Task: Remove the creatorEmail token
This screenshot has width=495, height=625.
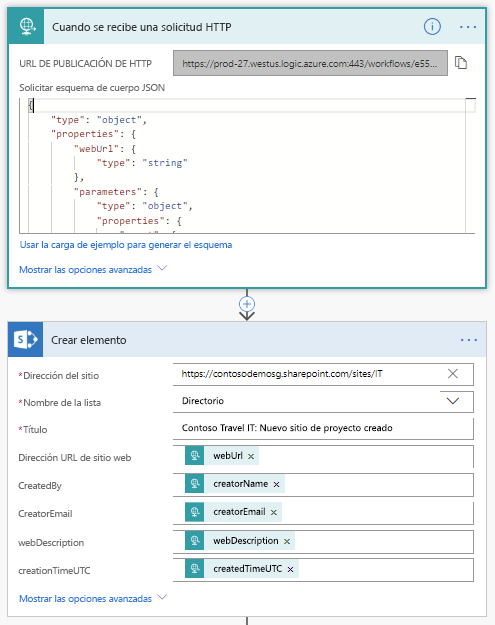Action: pyautogui.click(x=273, y=512)
